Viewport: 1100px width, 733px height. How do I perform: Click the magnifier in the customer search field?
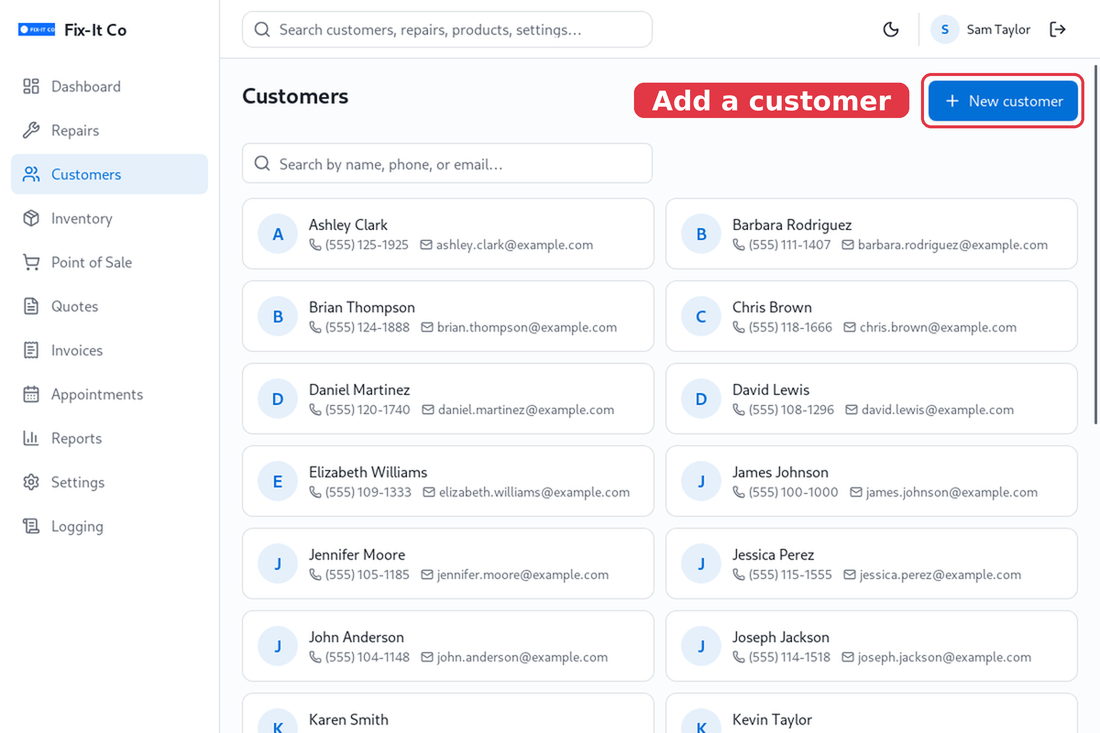[x=262, y=163]
